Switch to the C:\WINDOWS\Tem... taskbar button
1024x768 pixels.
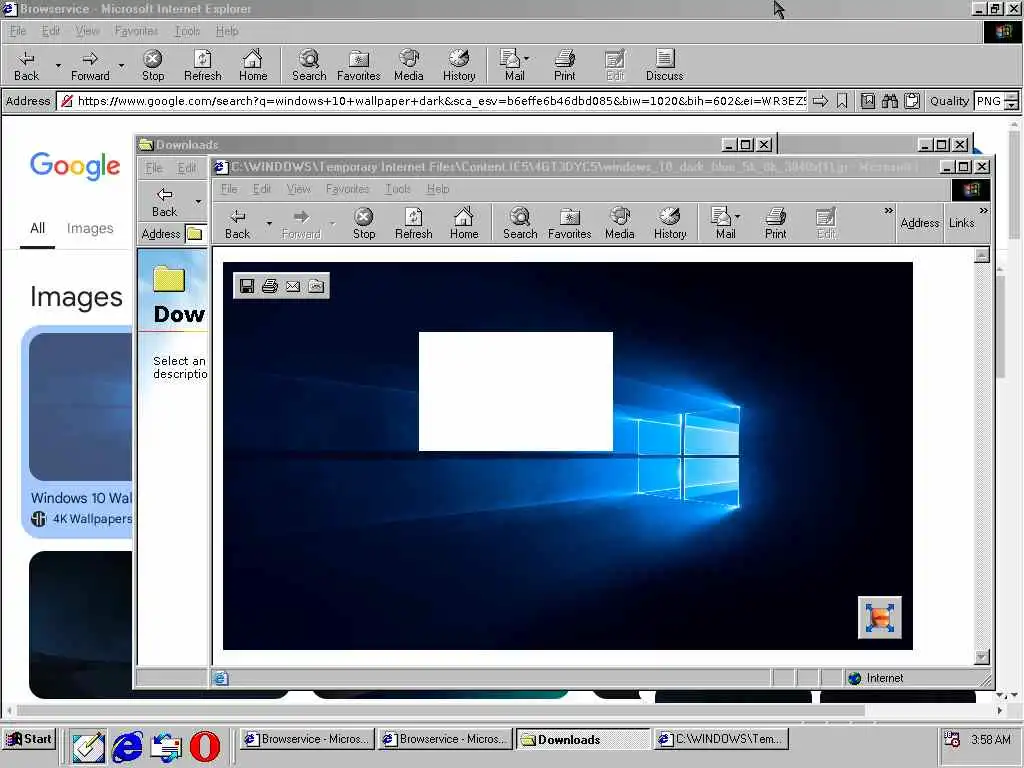[722, 739]
